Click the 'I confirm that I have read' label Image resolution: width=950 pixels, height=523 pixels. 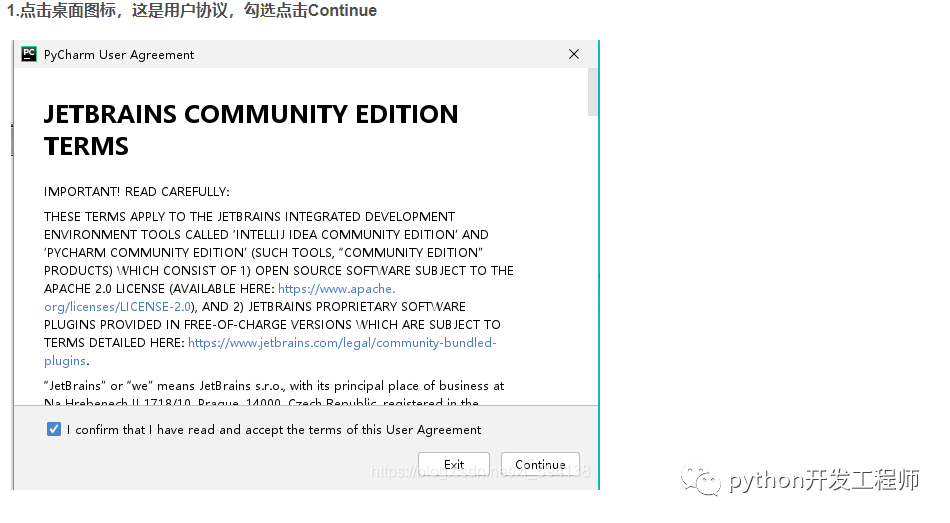274,430
